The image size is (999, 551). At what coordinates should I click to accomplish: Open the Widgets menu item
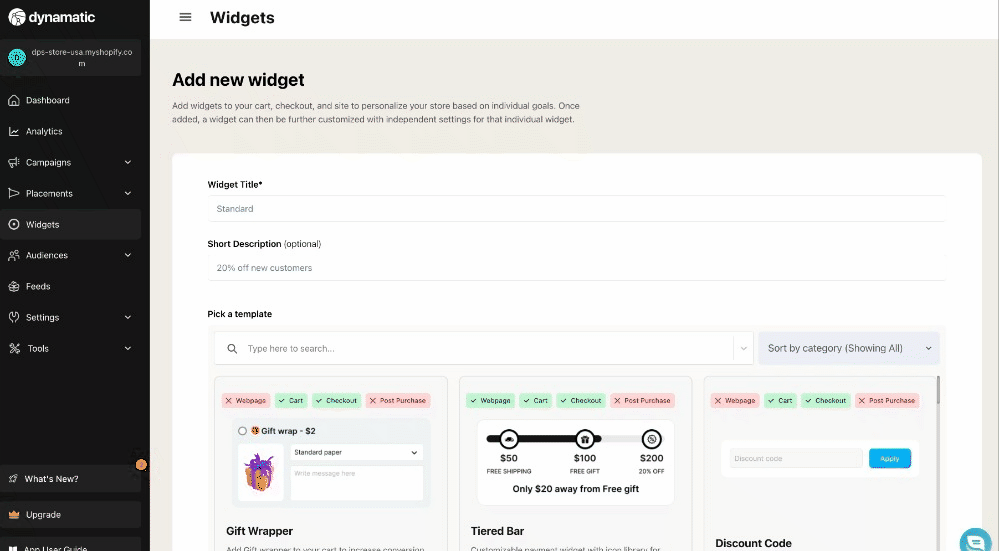point(43,224)
